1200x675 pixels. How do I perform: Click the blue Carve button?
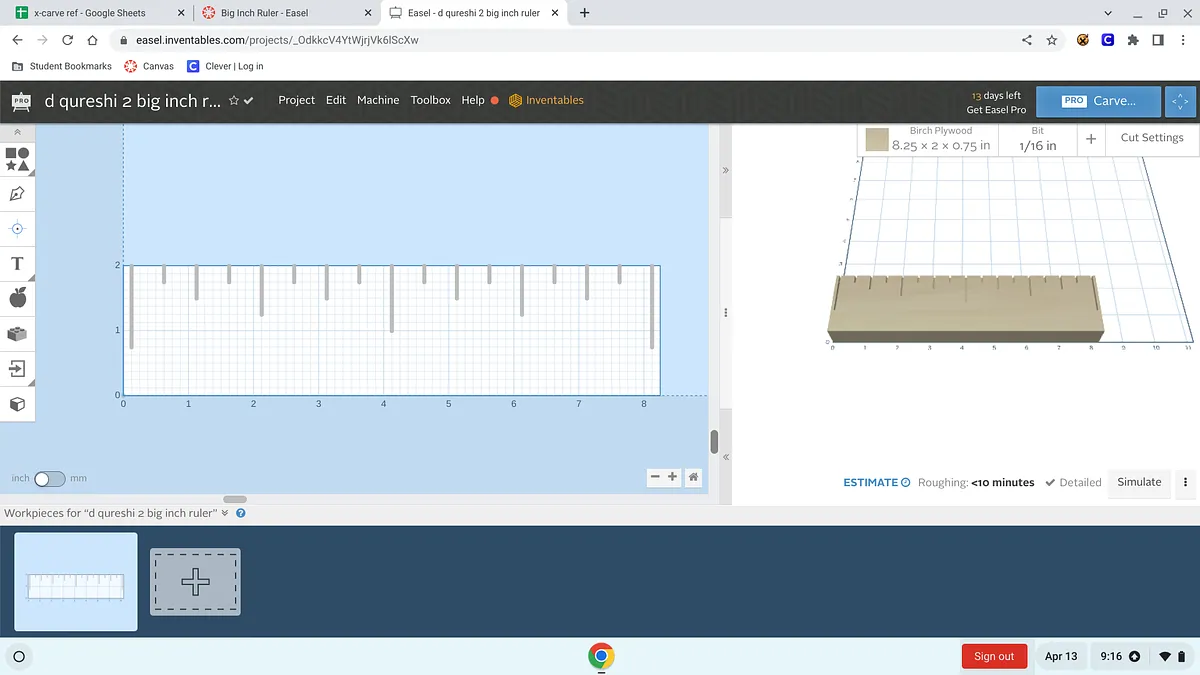[x=1098, y=101]
